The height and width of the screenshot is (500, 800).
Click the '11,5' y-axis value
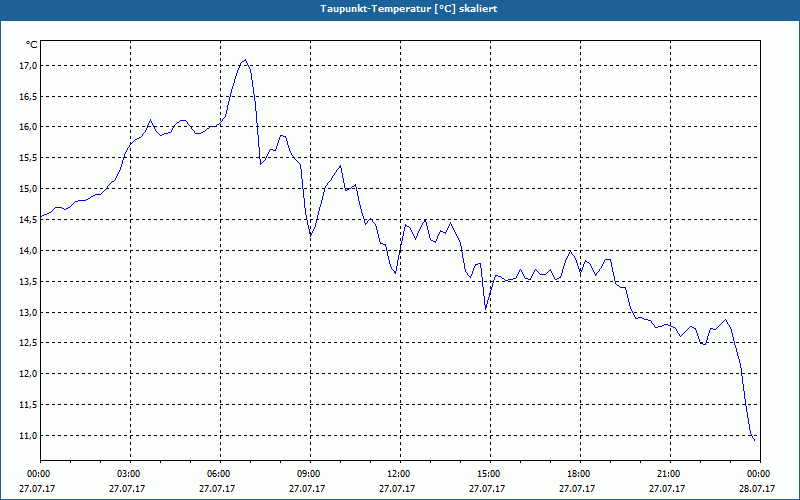[29, 405]
